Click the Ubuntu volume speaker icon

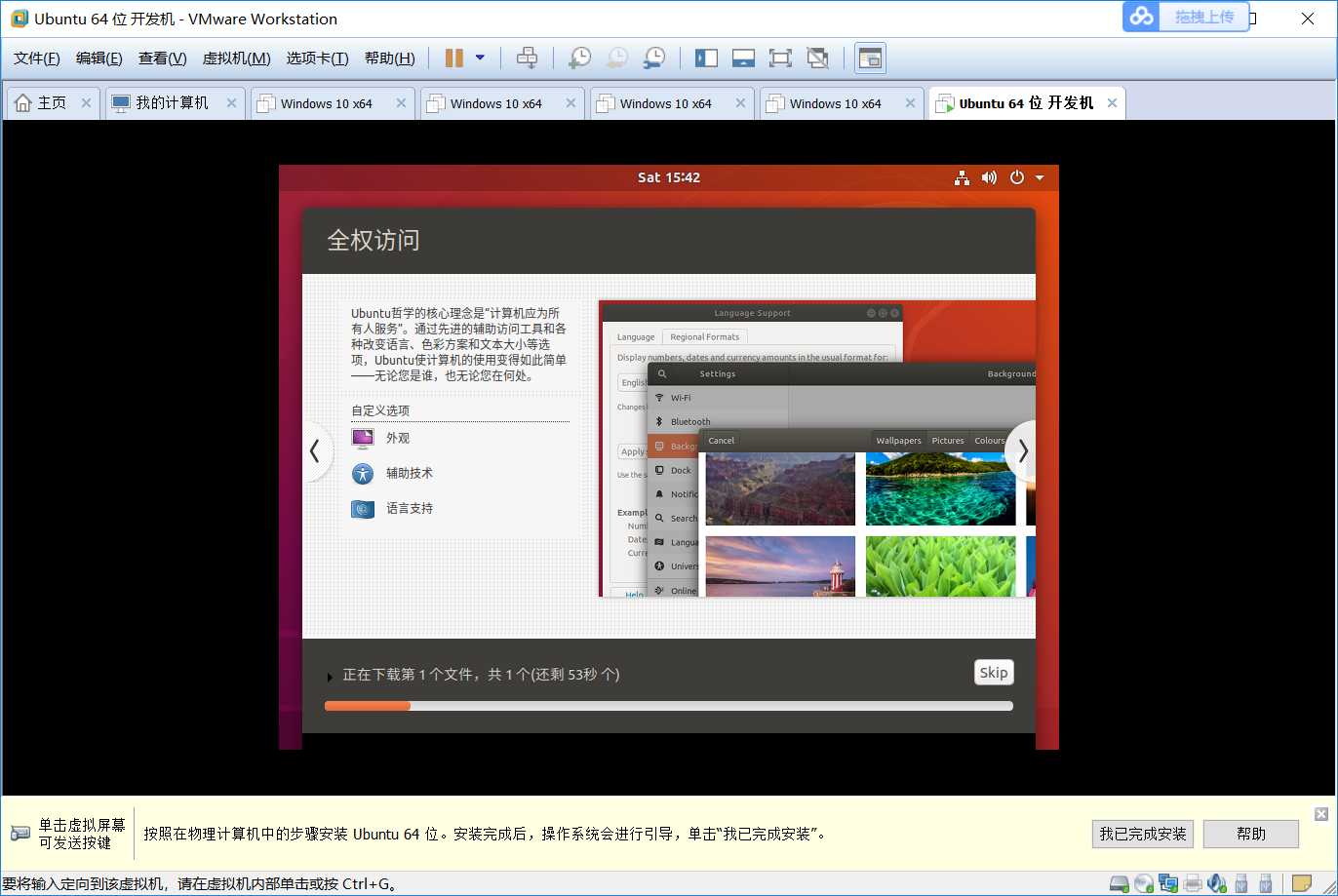point(990,177)
